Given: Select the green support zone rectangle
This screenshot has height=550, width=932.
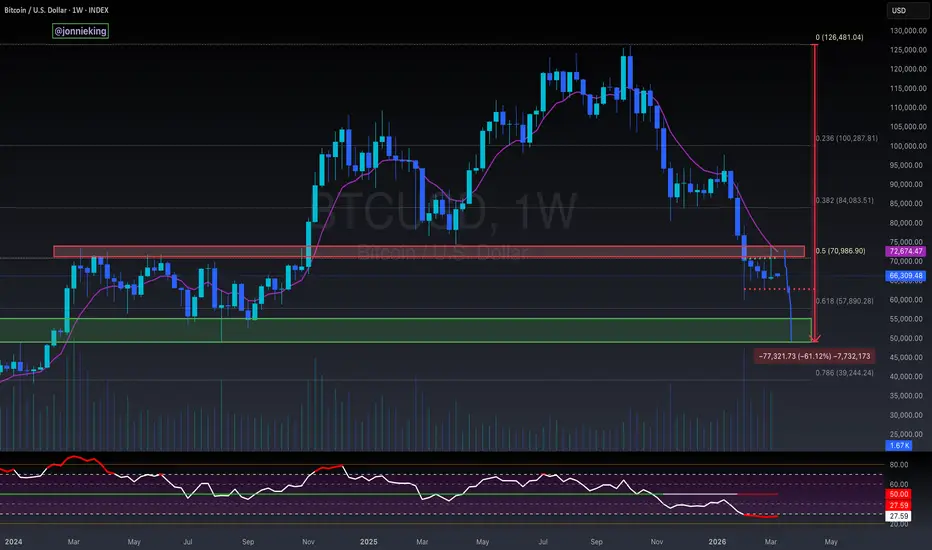Looking at the screenshot, I should point(405,330).
